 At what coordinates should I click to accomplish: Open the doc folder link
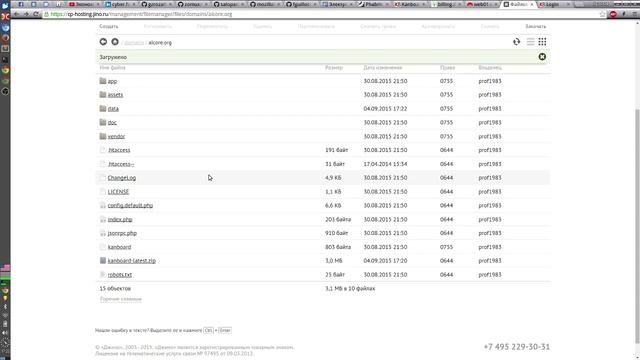[112, 122]
